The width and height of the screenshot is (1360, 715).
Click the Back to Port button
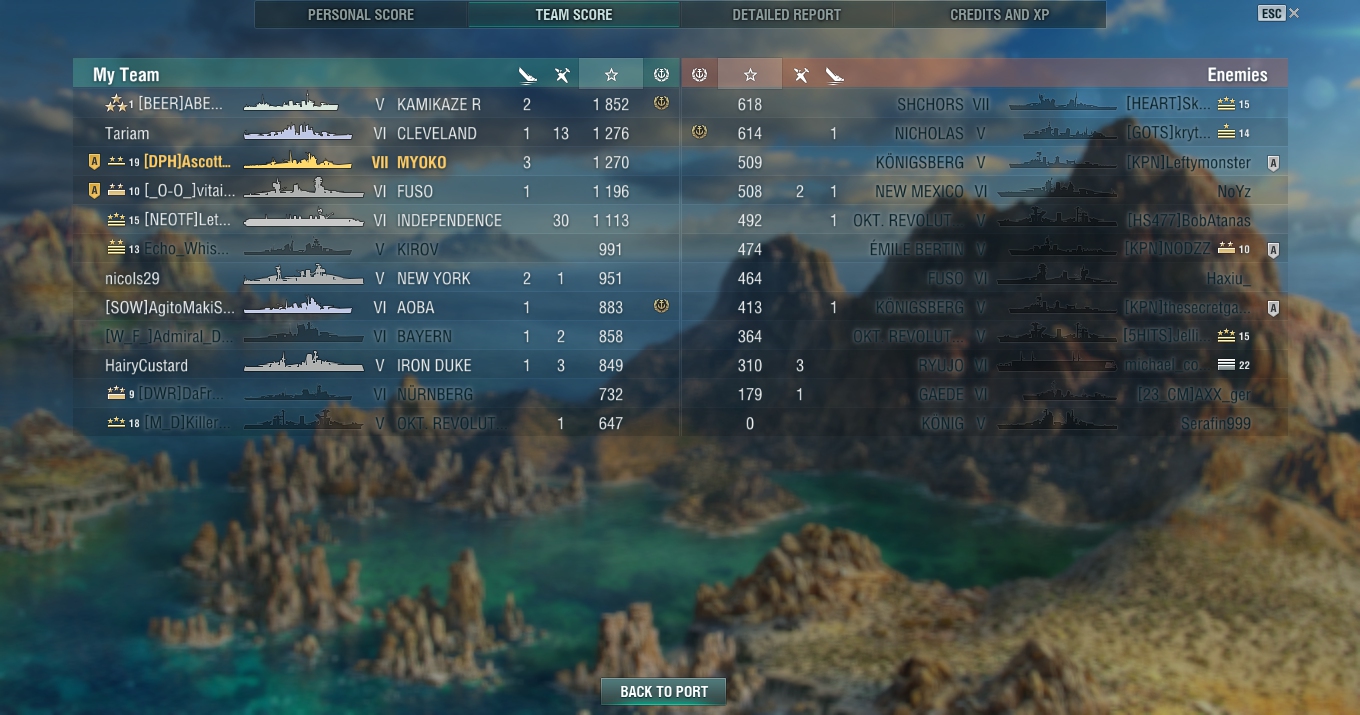(664, 691)
